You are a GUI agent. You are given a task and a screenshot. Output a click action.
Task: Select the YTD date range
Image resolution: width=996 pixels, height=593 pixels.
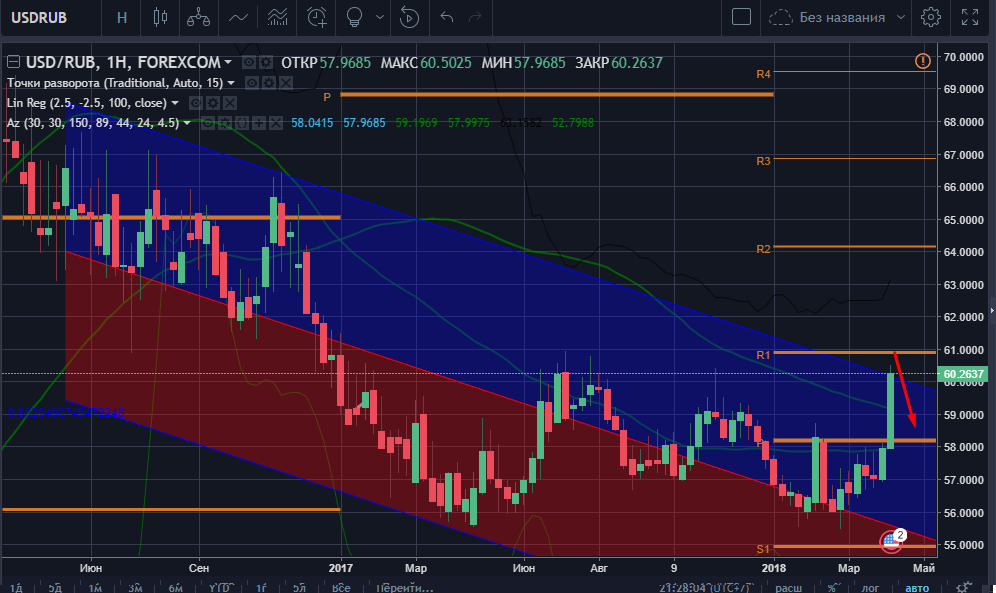pos(220,588)
